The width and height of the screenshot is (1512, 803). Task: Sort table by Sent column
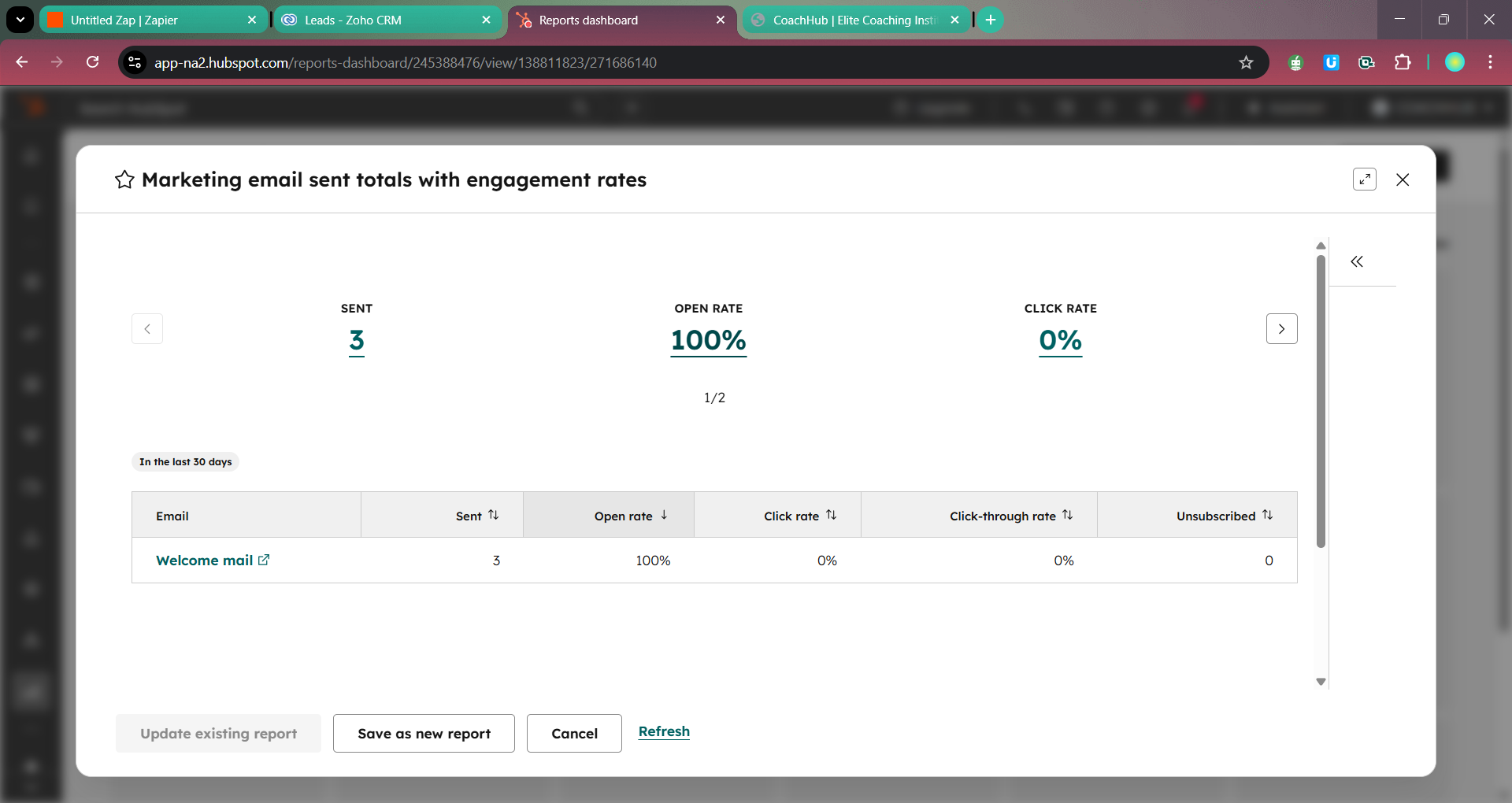point(493,516)
